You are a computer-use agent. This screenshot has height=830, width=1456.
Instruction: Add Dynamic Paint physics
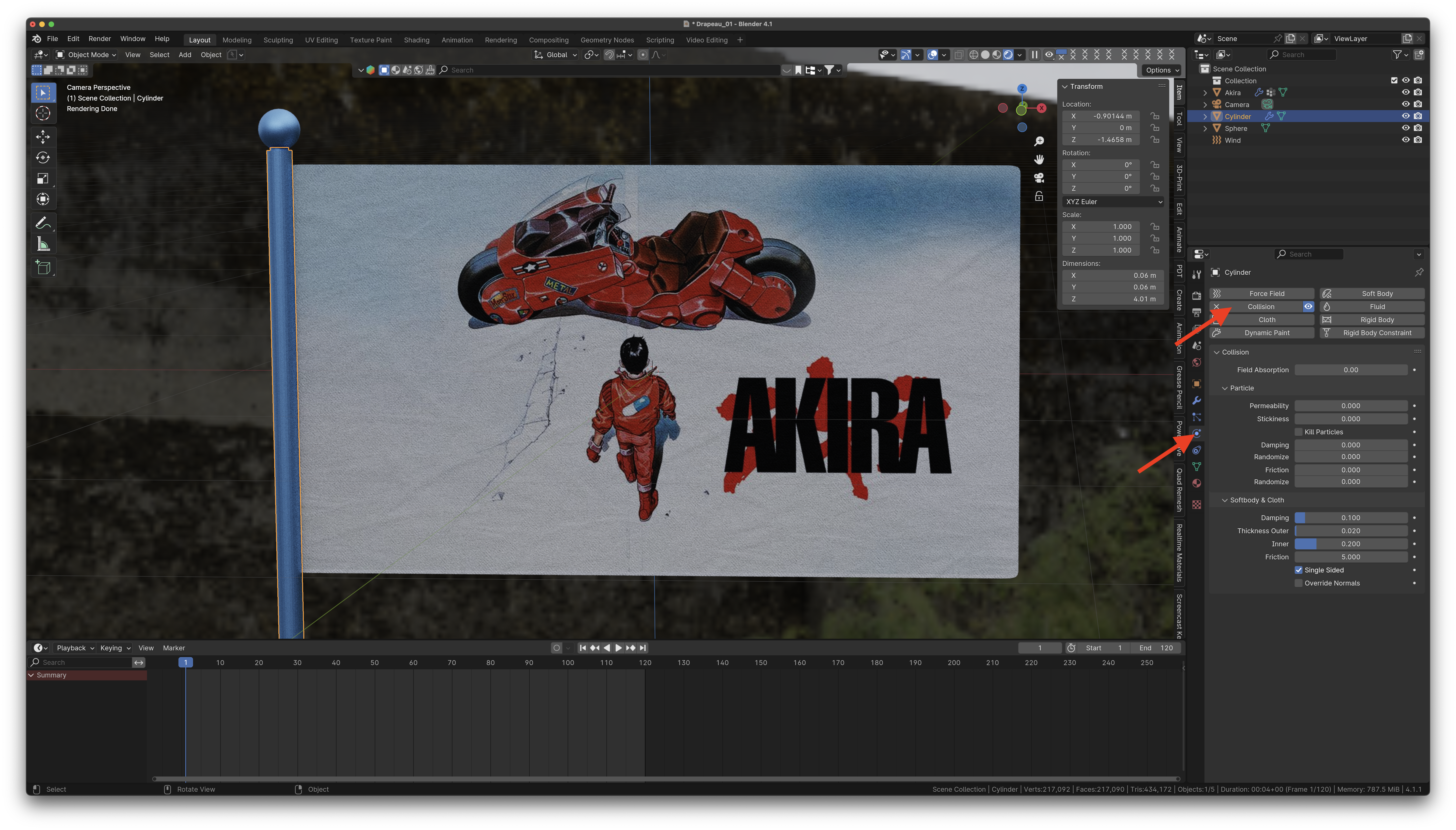[1262, 333]
